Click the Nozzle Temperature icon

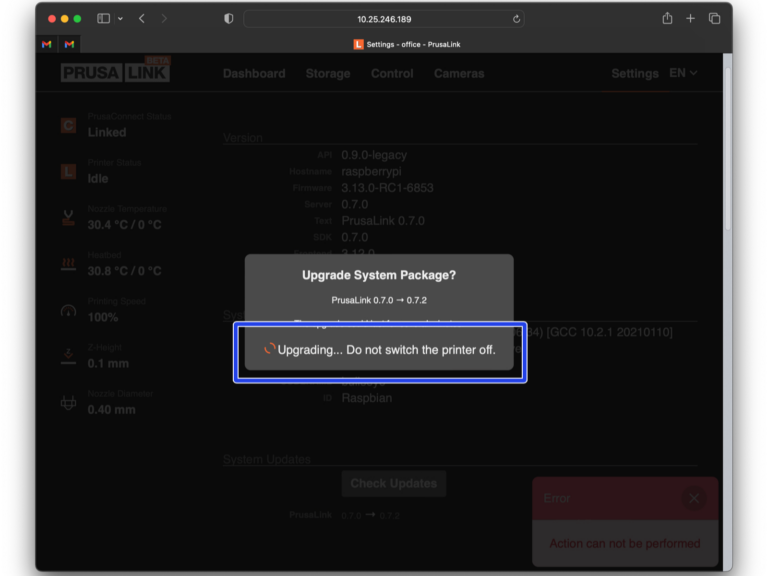tap(68, 218)
